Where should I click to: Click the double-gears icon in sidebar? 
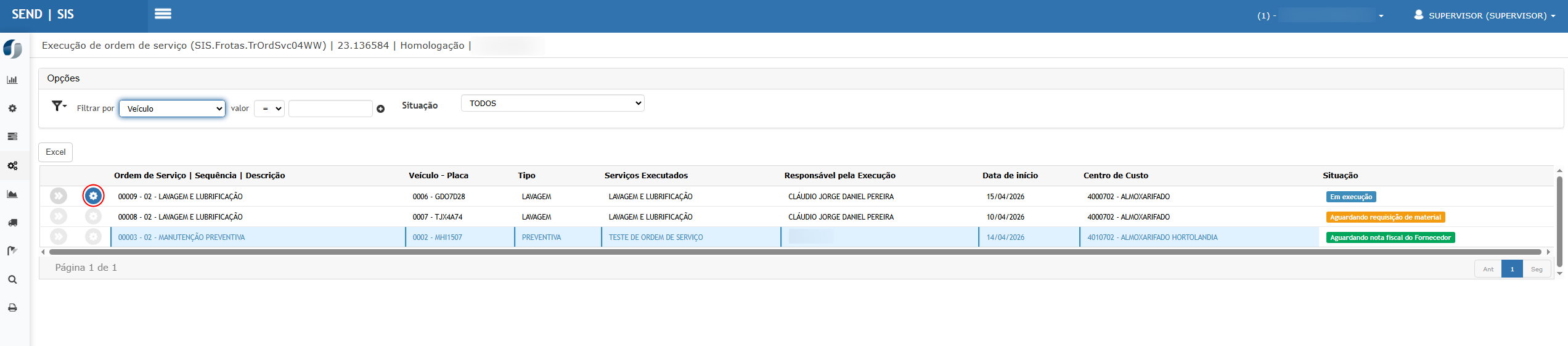12,166
